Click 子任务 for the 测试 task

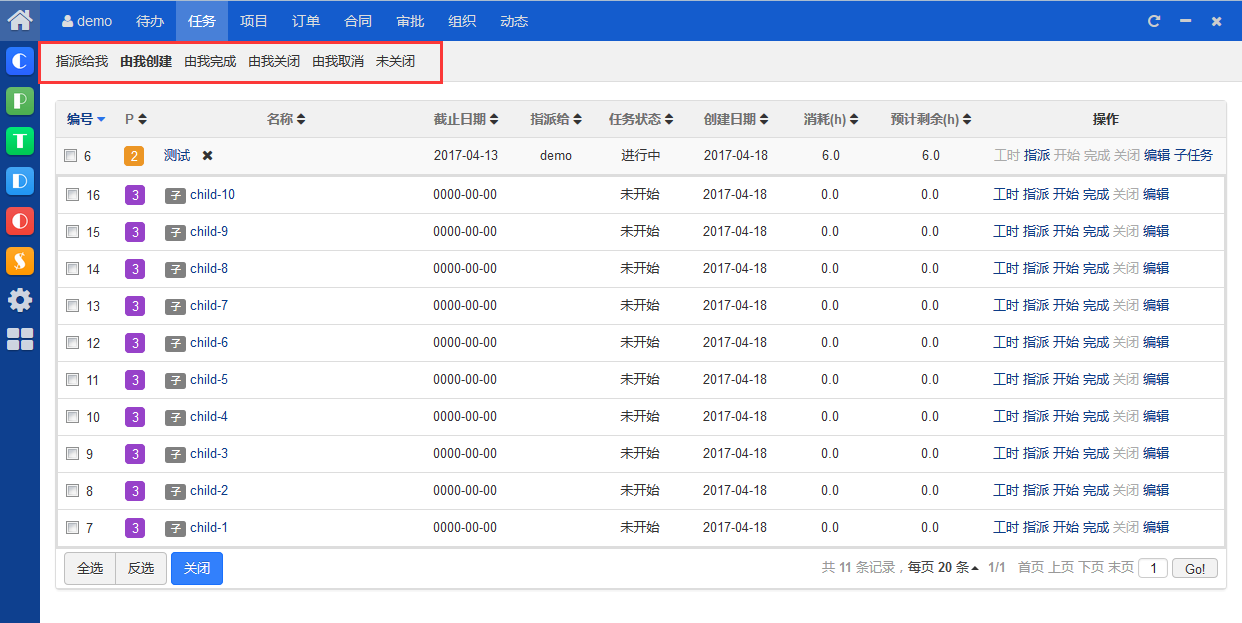coord(1193,156)
